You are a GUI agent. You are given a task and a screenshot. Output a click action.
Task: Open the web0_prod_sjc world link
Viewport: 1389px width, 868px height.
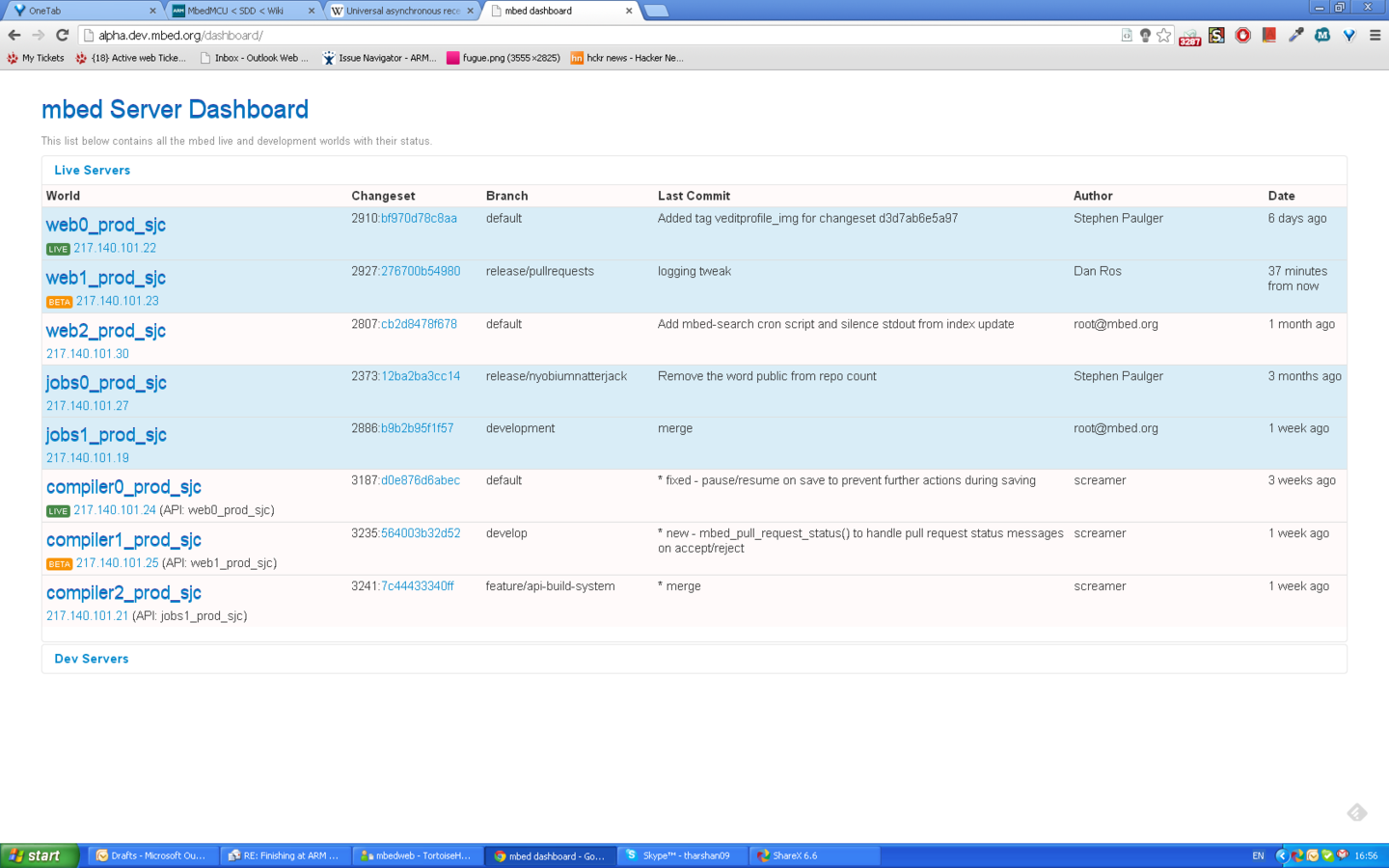(106, 225)
